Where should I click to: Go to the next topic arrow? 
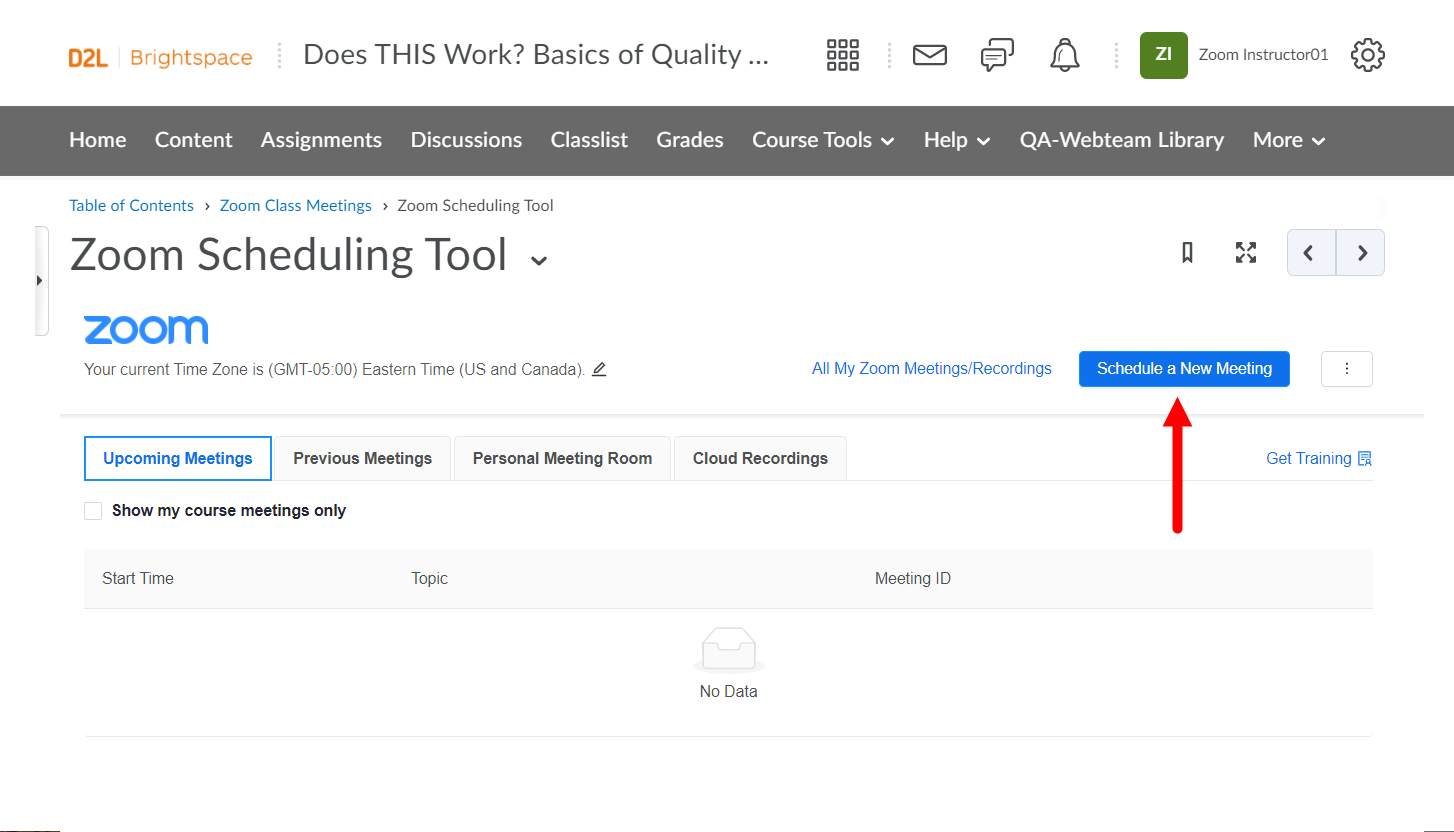[1361, 253]
